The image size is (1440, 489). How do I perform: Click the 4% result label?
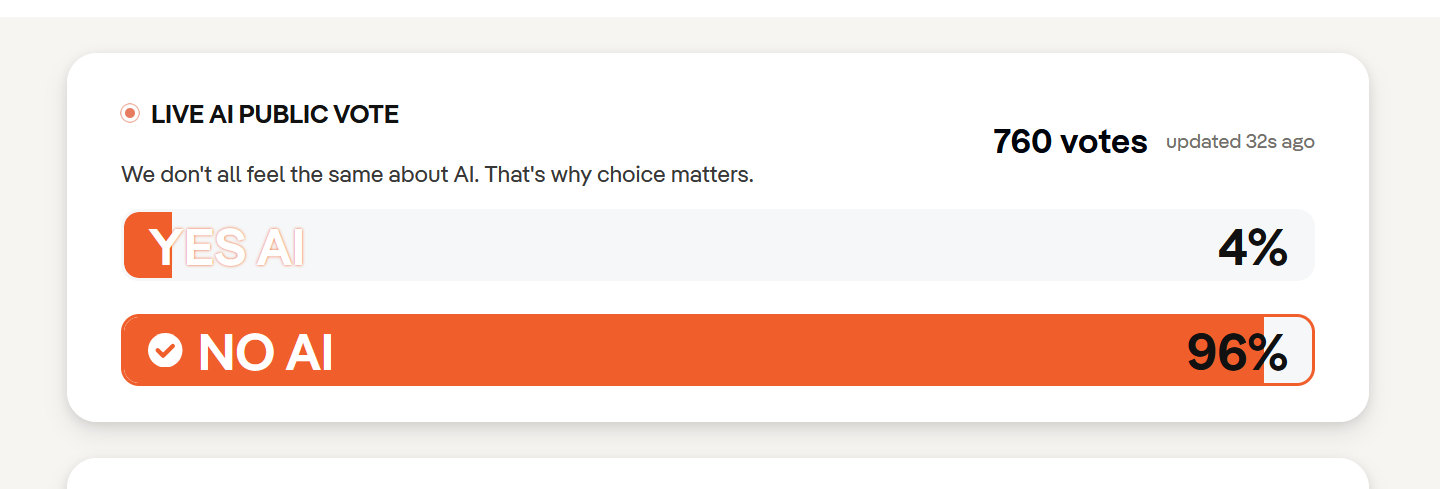point(1252,247)
